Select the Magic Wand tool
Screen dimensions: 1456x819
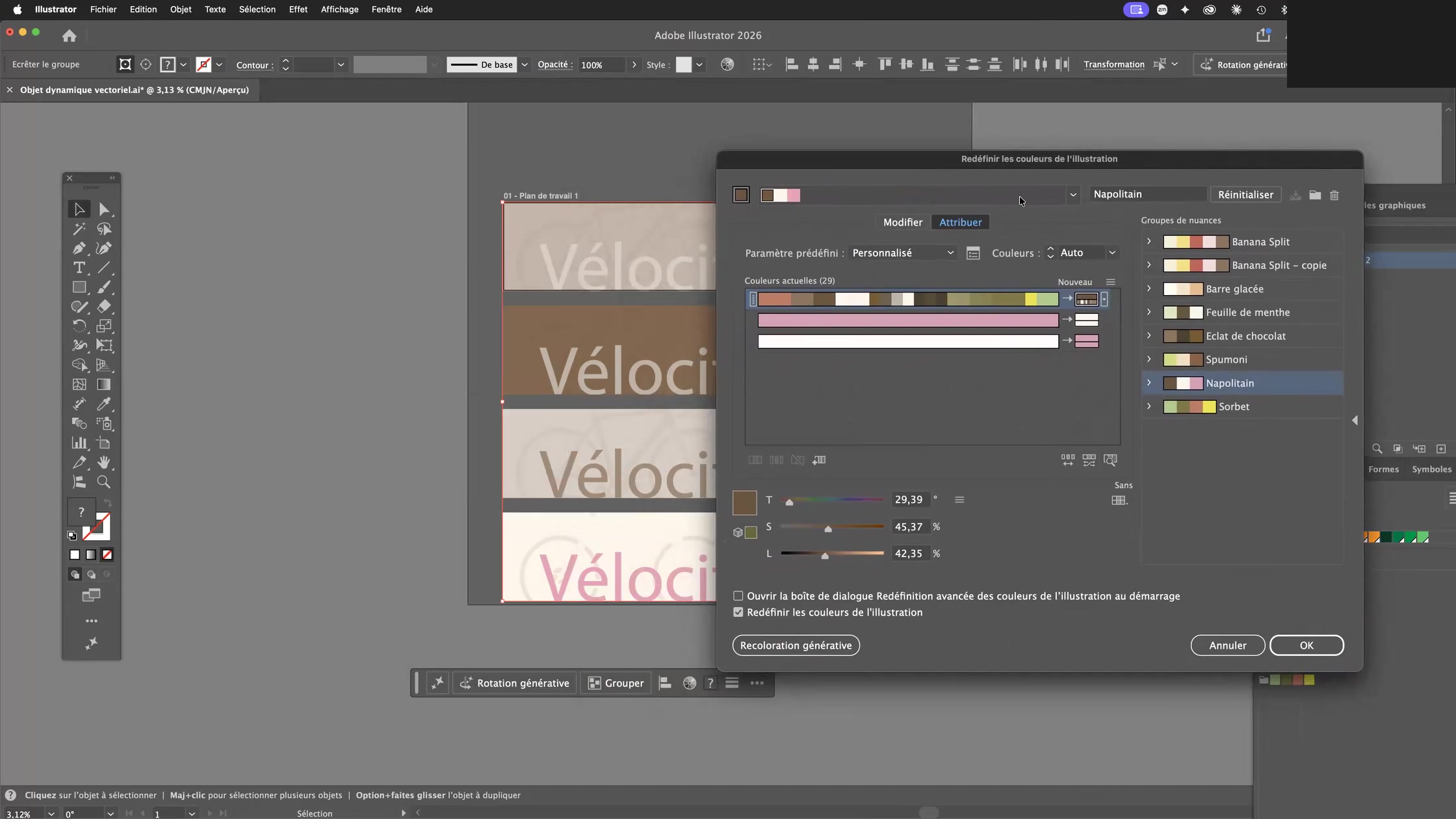pyautogui.click(x=79, y=229)
